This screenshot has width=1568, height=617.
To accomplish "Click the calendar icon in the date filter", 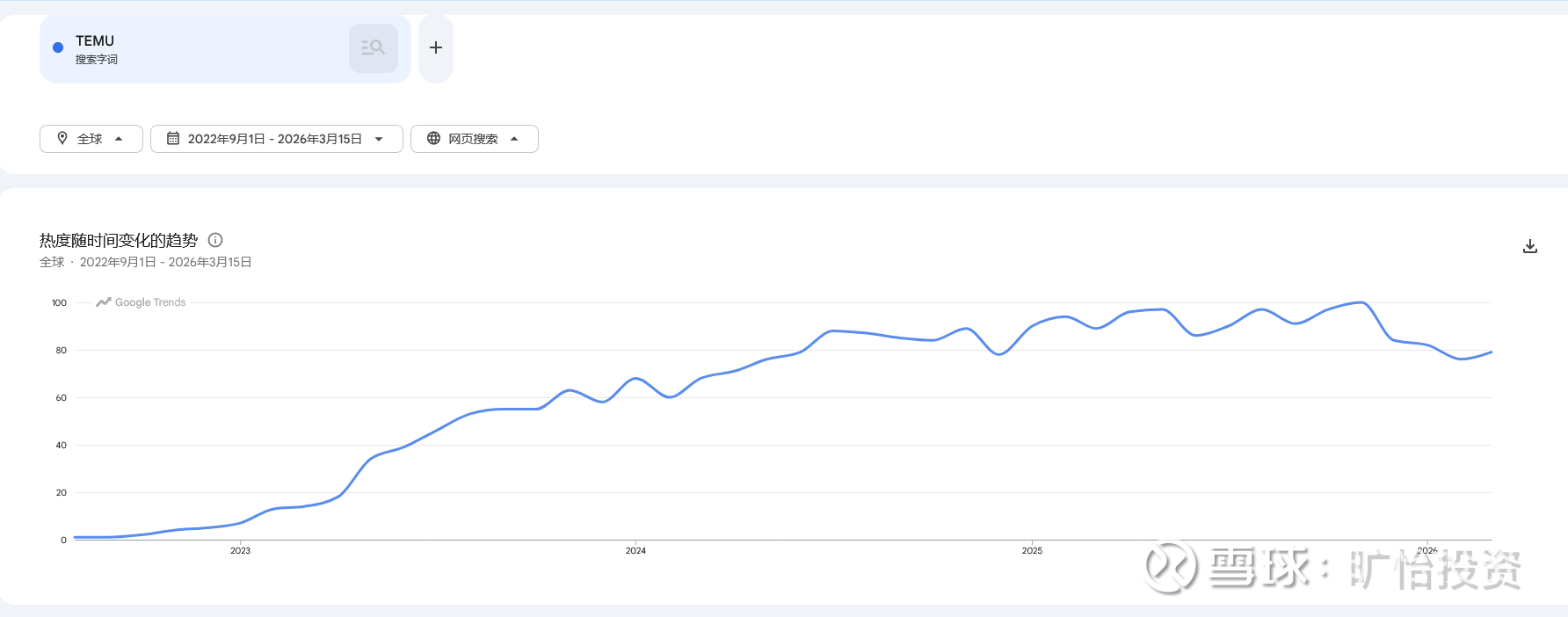I will click(x=173, y=139).
